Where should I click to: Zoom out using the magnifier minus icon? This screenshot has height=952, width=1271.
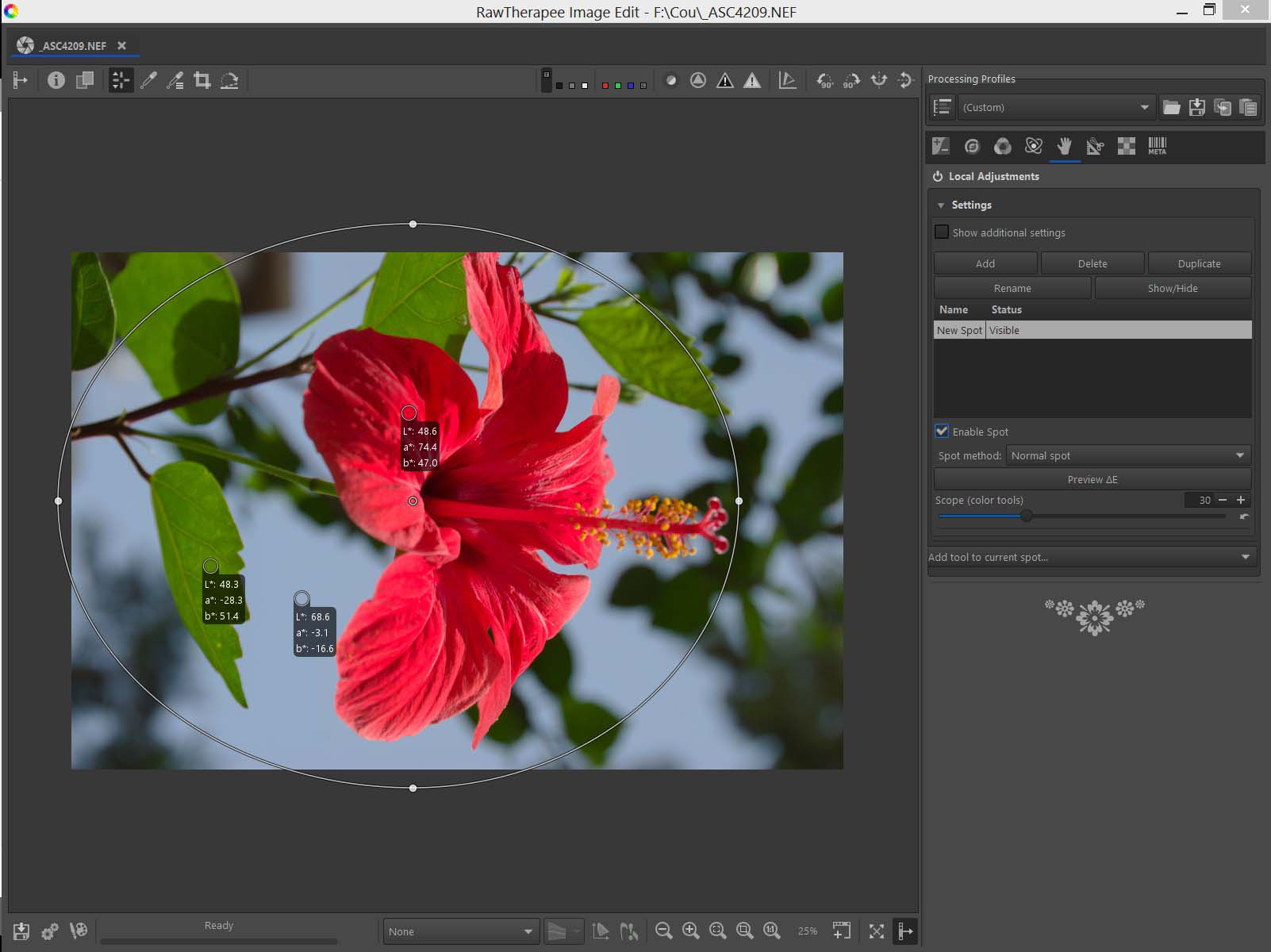(664, 931)
